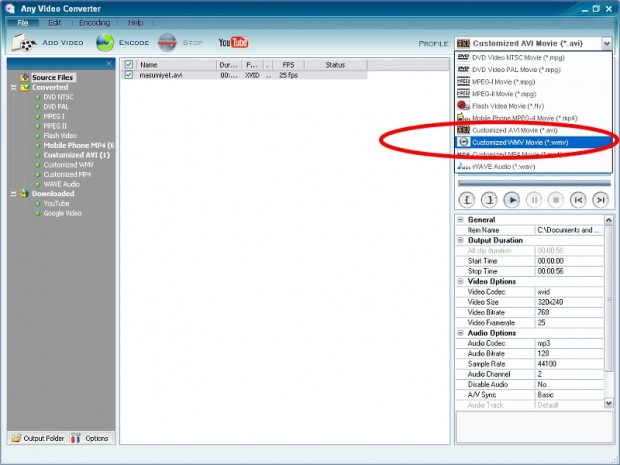Jump to next with skip-forward button
620x465 pixels.
(600, 200)
